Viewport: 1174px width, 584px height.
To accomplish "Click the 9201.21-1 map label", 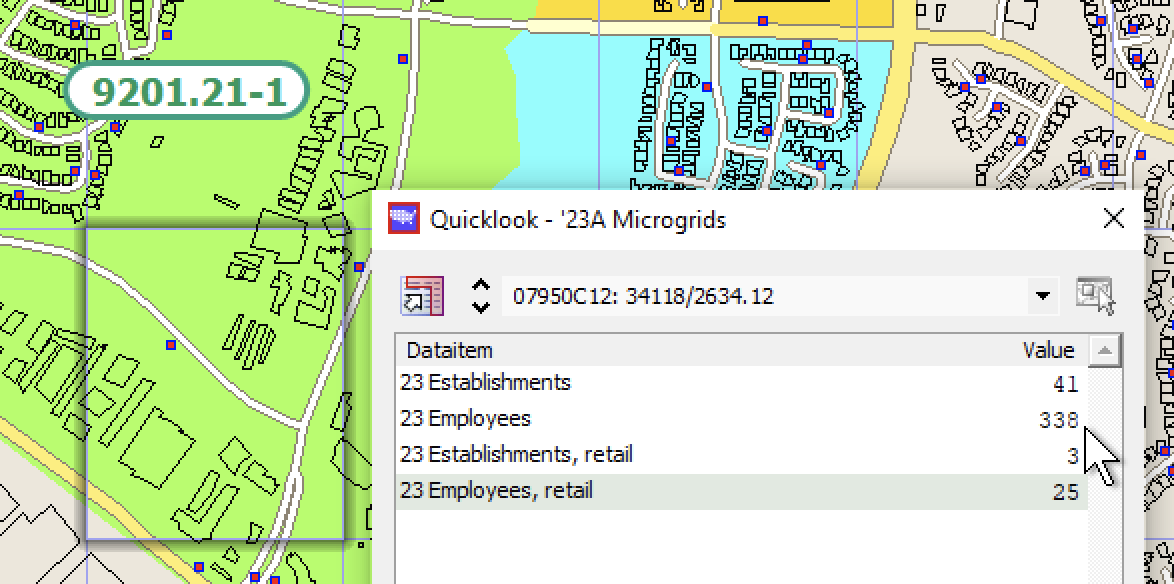I will coord(187,92).
